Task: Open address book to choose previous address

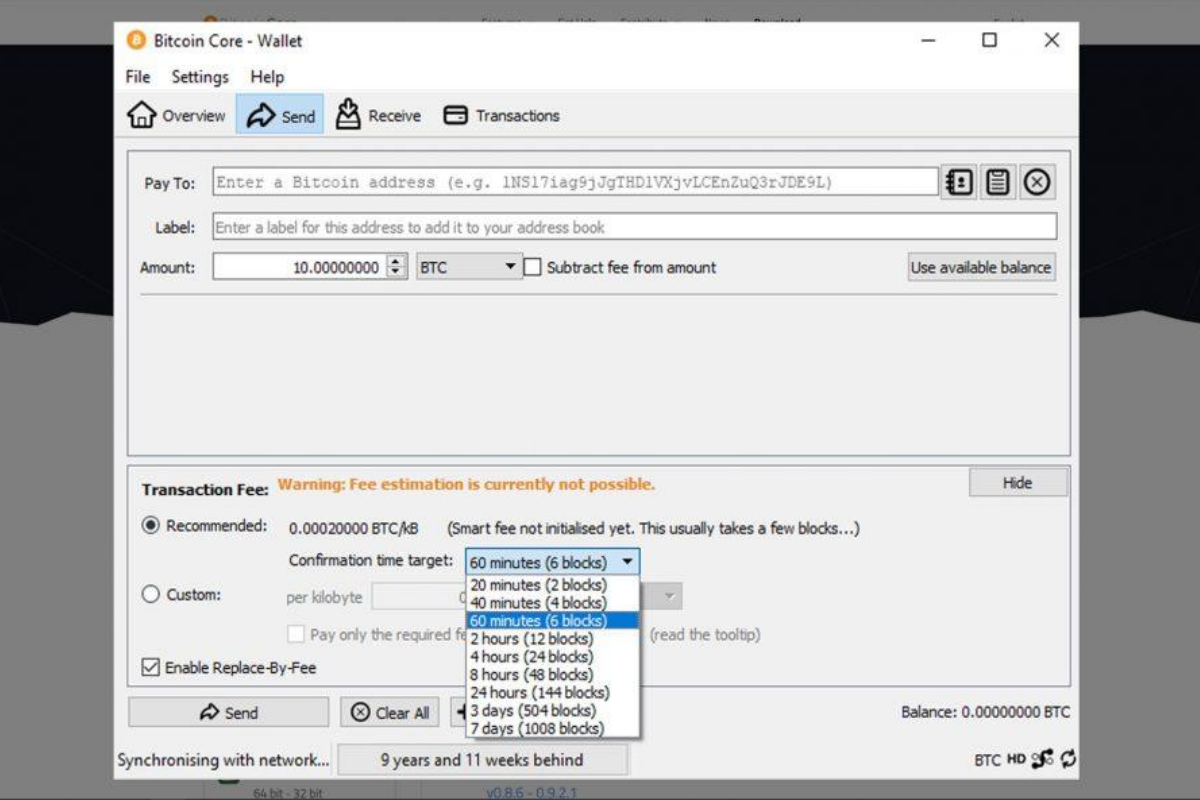Action: tap(959, 182)
